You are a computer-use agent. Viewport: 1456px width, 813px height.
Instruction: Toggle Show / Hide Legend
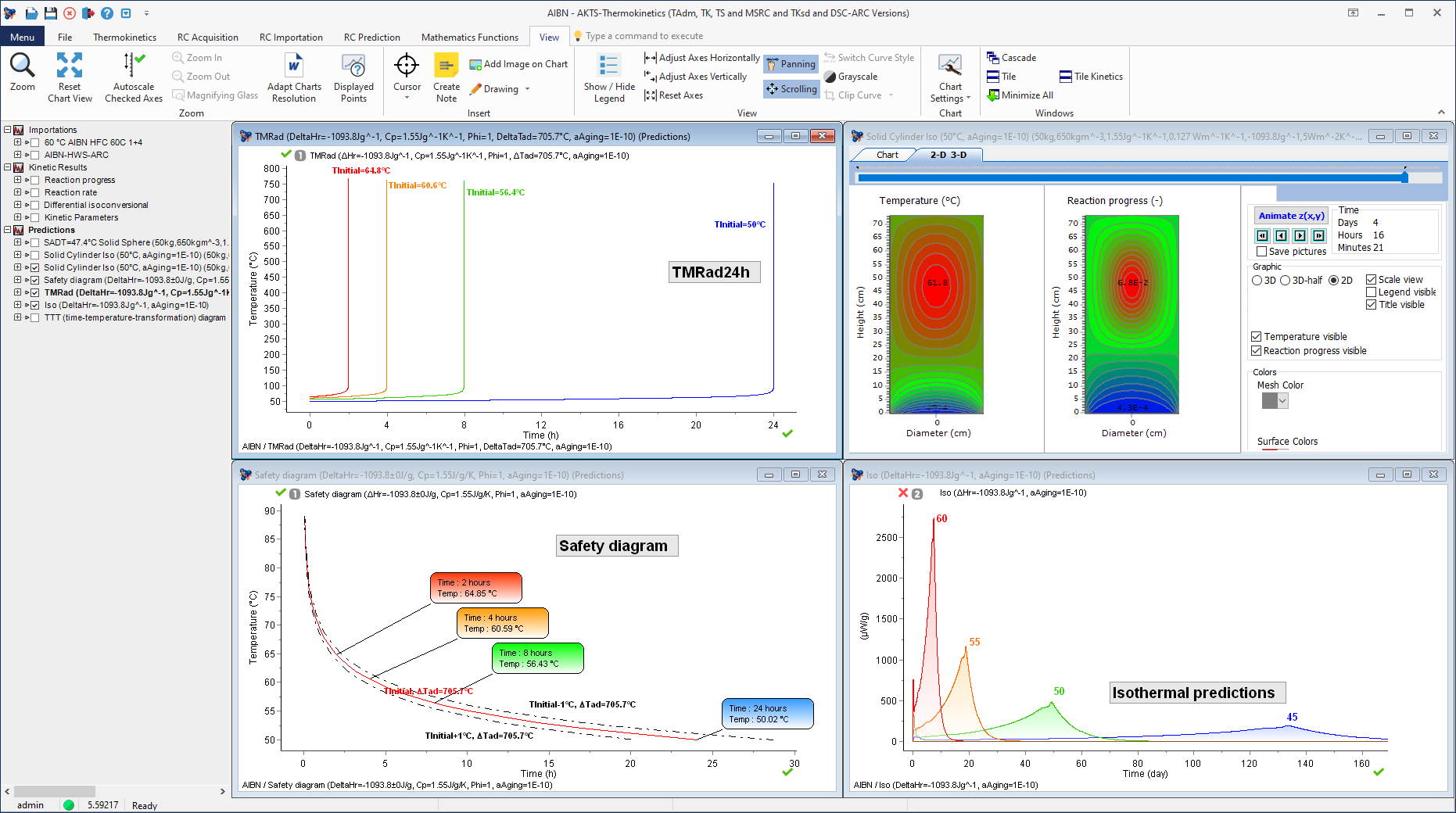[609, 66]
